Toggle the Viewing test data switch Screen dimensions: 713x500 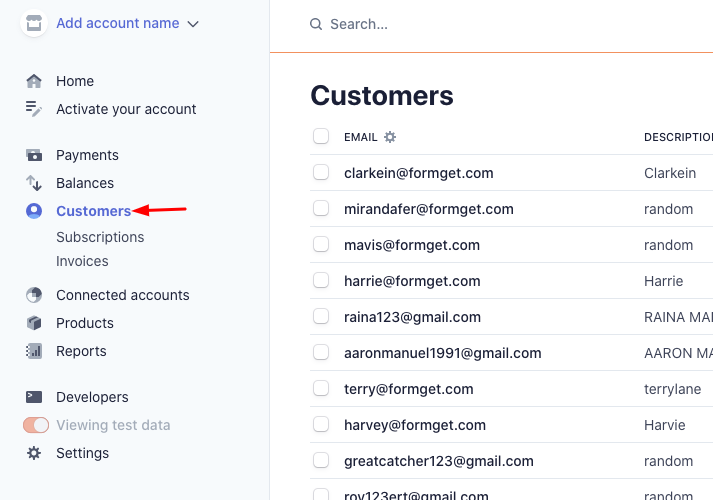[x=36, y=425]
